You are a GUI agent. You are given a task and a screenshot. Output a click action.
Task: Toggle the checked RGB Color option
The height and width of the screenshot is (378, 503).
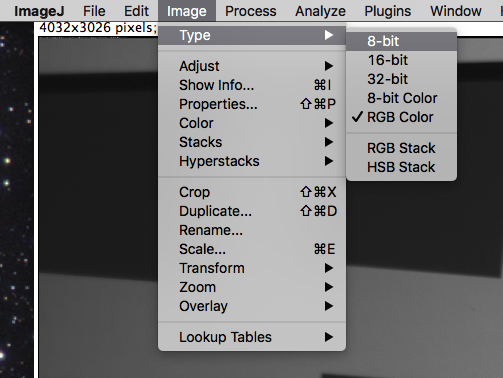tap(401, 117)
